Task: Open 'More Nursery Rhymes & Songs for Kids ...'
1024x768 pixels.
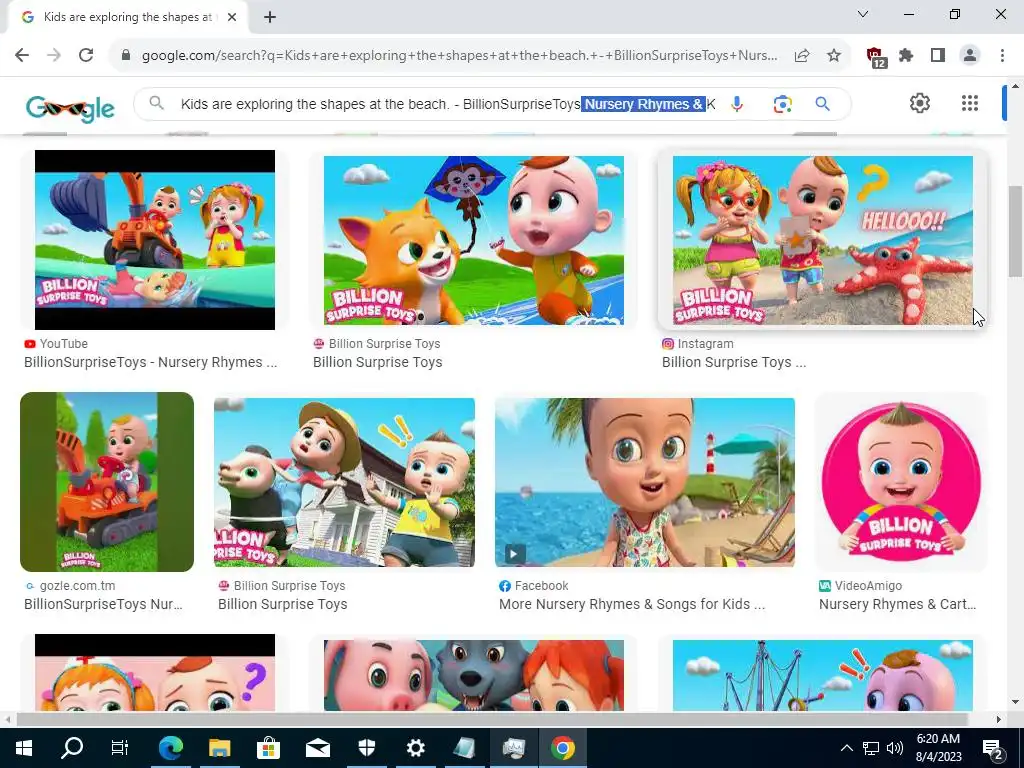Action: pos(632,605)
